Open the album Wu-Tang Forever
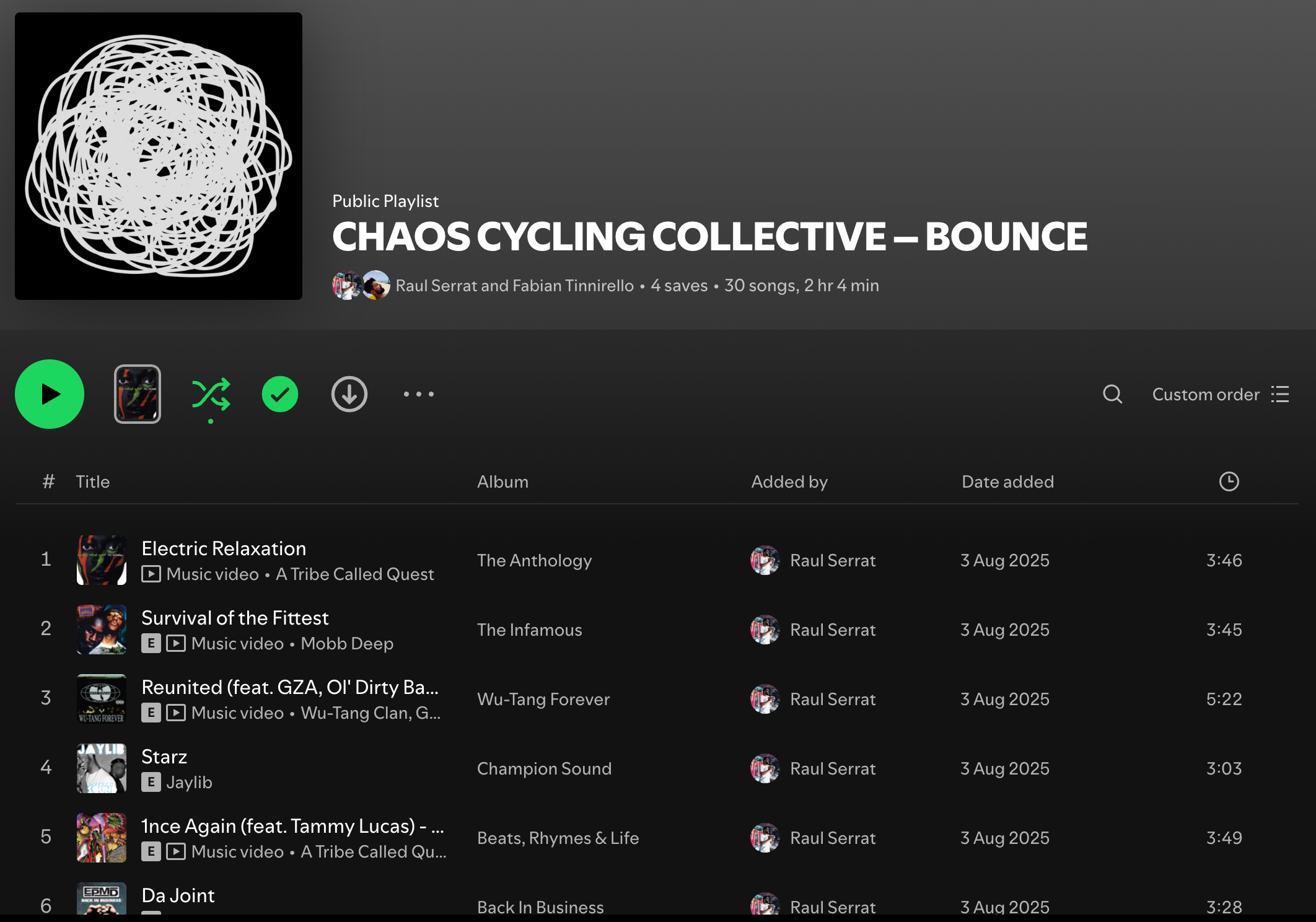This screenshot has height=922, width=1316. [x=543, y=699]
